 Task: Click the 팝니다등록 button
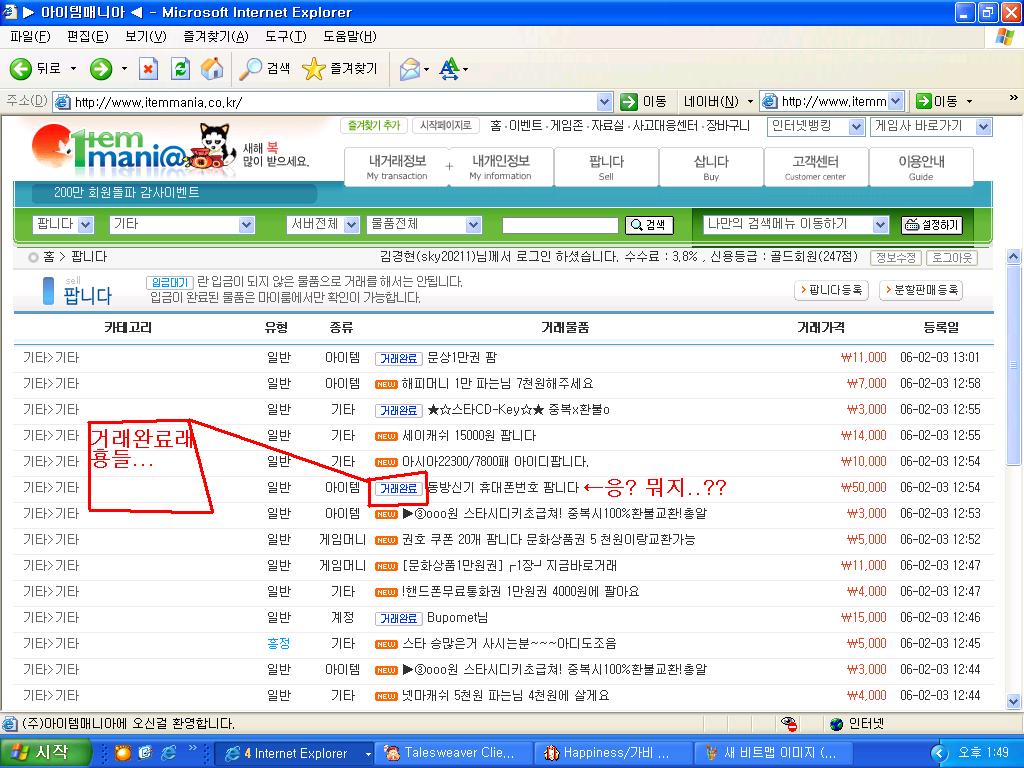(831, 290)
